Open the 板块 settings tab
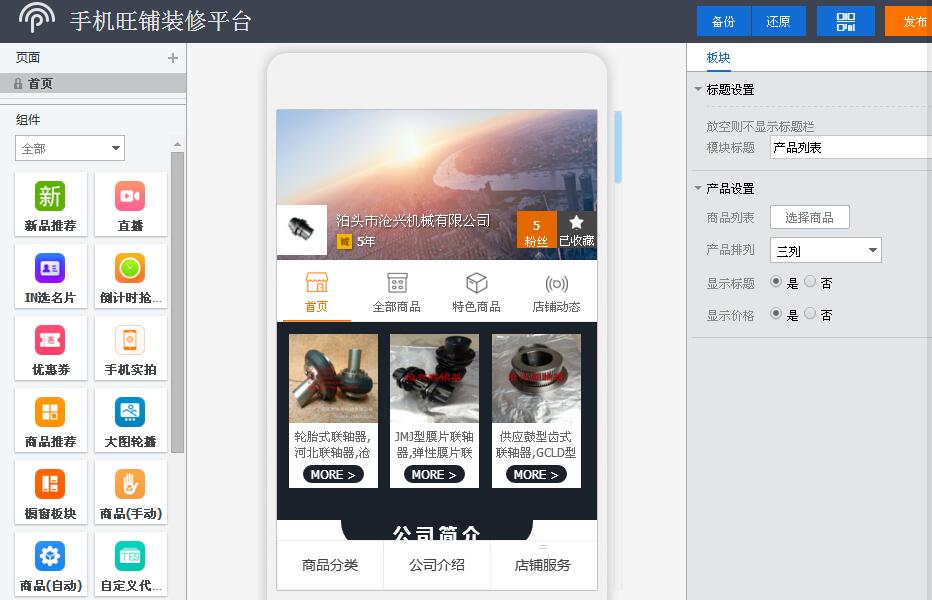 [718, 58]
